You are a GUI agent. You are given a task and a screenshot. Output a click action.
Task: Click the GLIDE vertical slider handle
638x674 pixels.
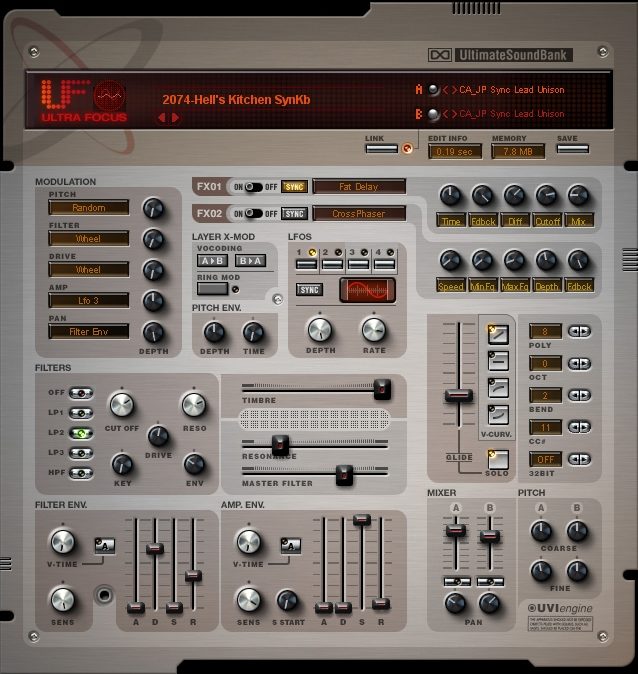tap(459, 395)
